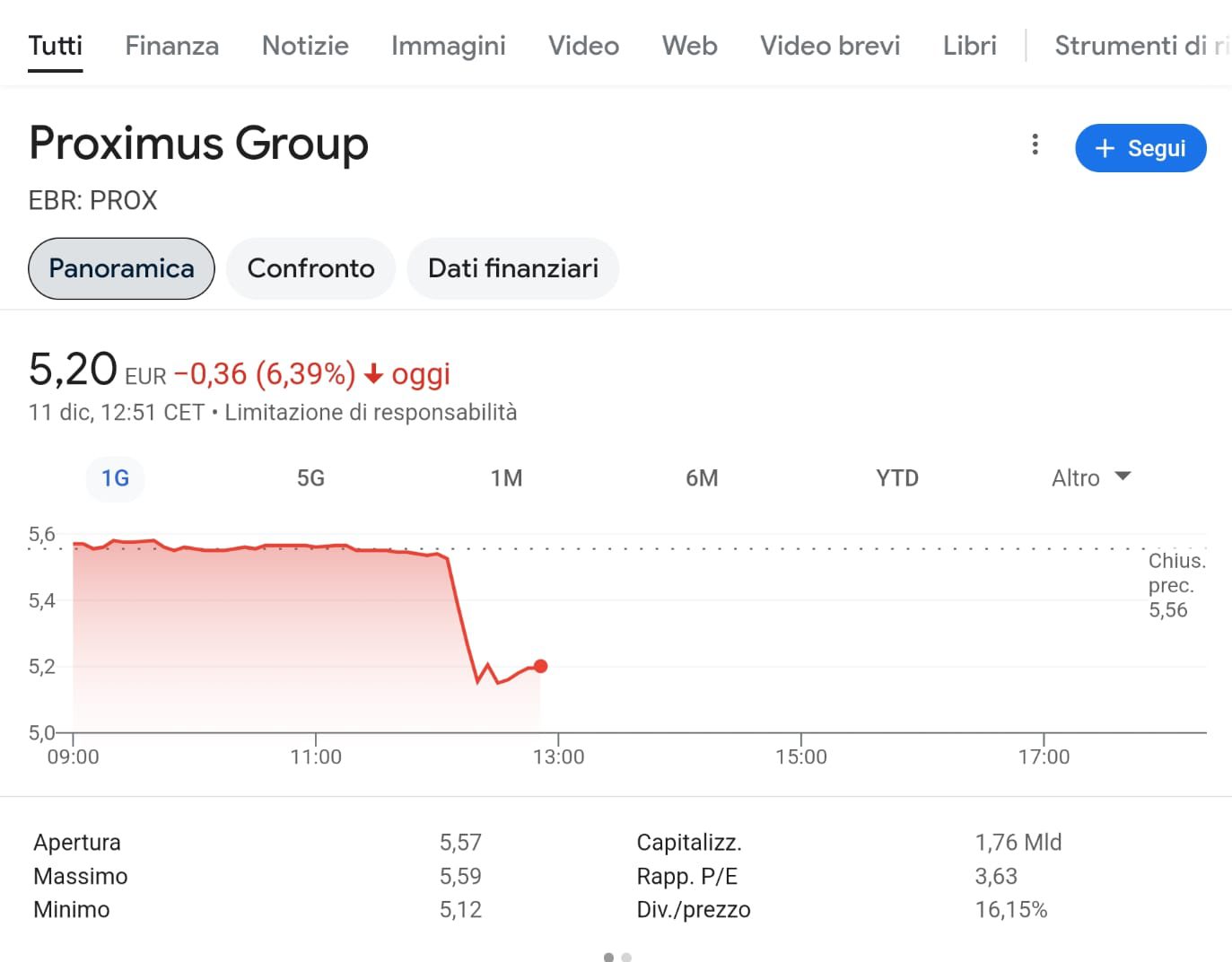Switch to the Finanza tab

click(x=171, y=46)
